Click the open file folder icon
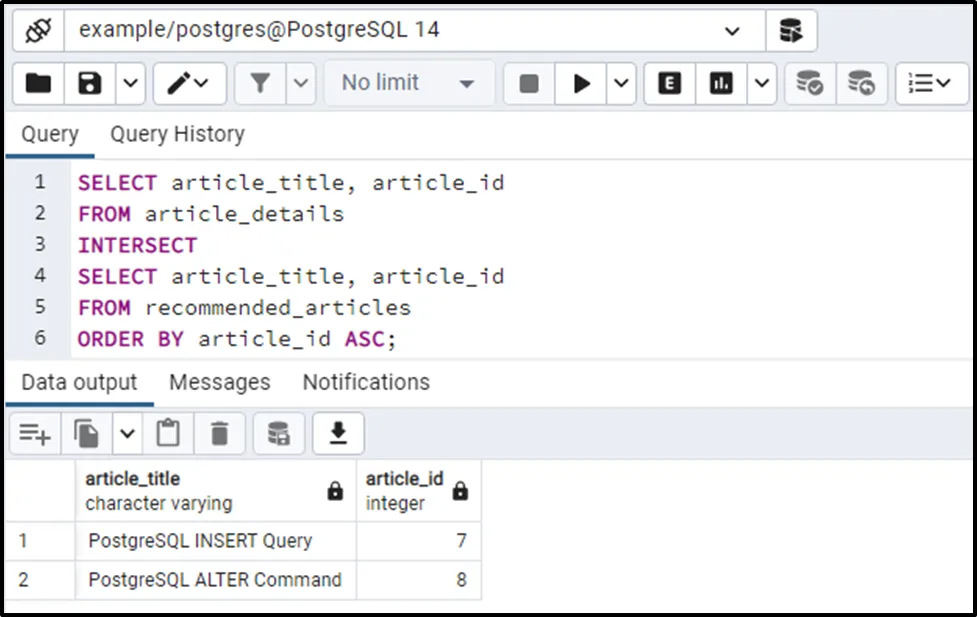This screenshot has height=617, width=977. click(x=38, y=84)
